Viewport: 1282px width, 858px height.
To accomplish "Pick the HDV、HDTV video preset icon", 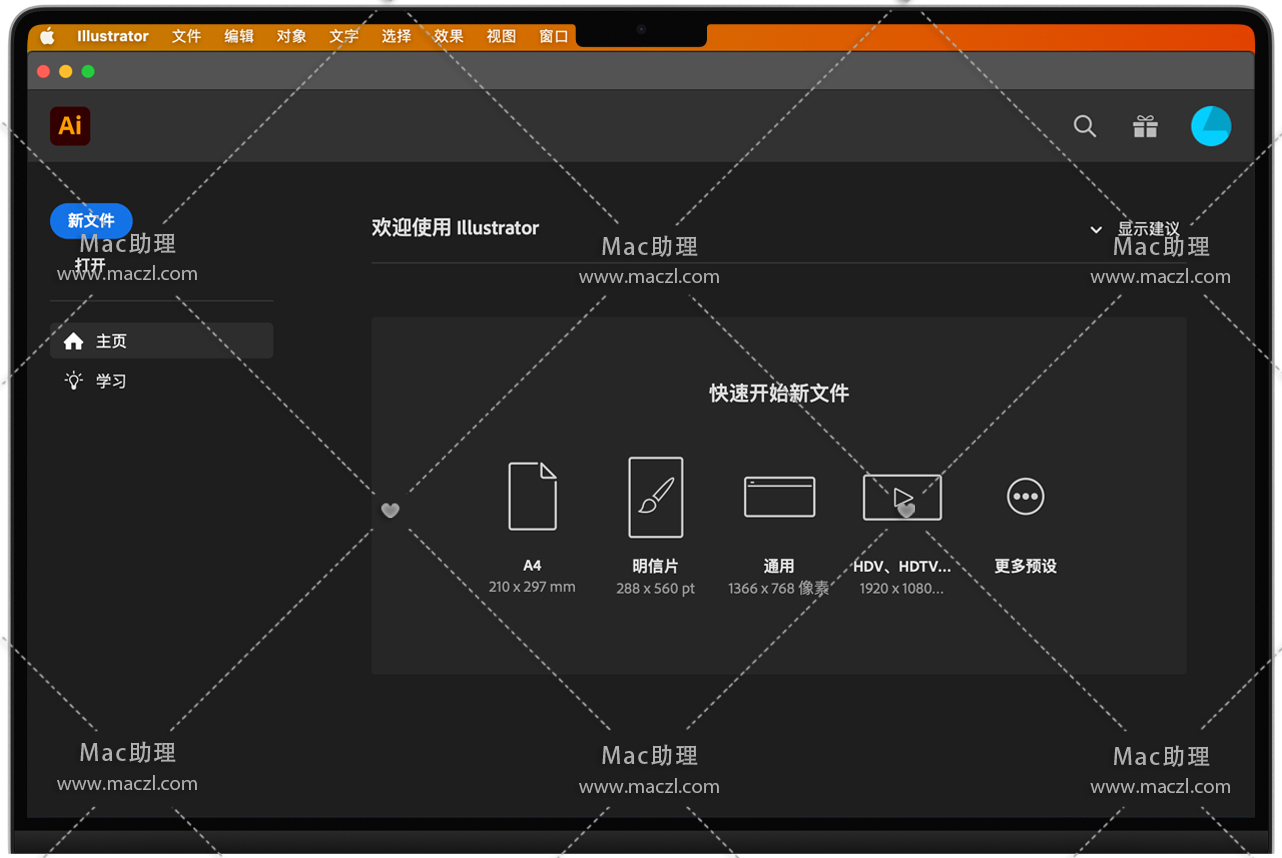I will pos(902,497).
